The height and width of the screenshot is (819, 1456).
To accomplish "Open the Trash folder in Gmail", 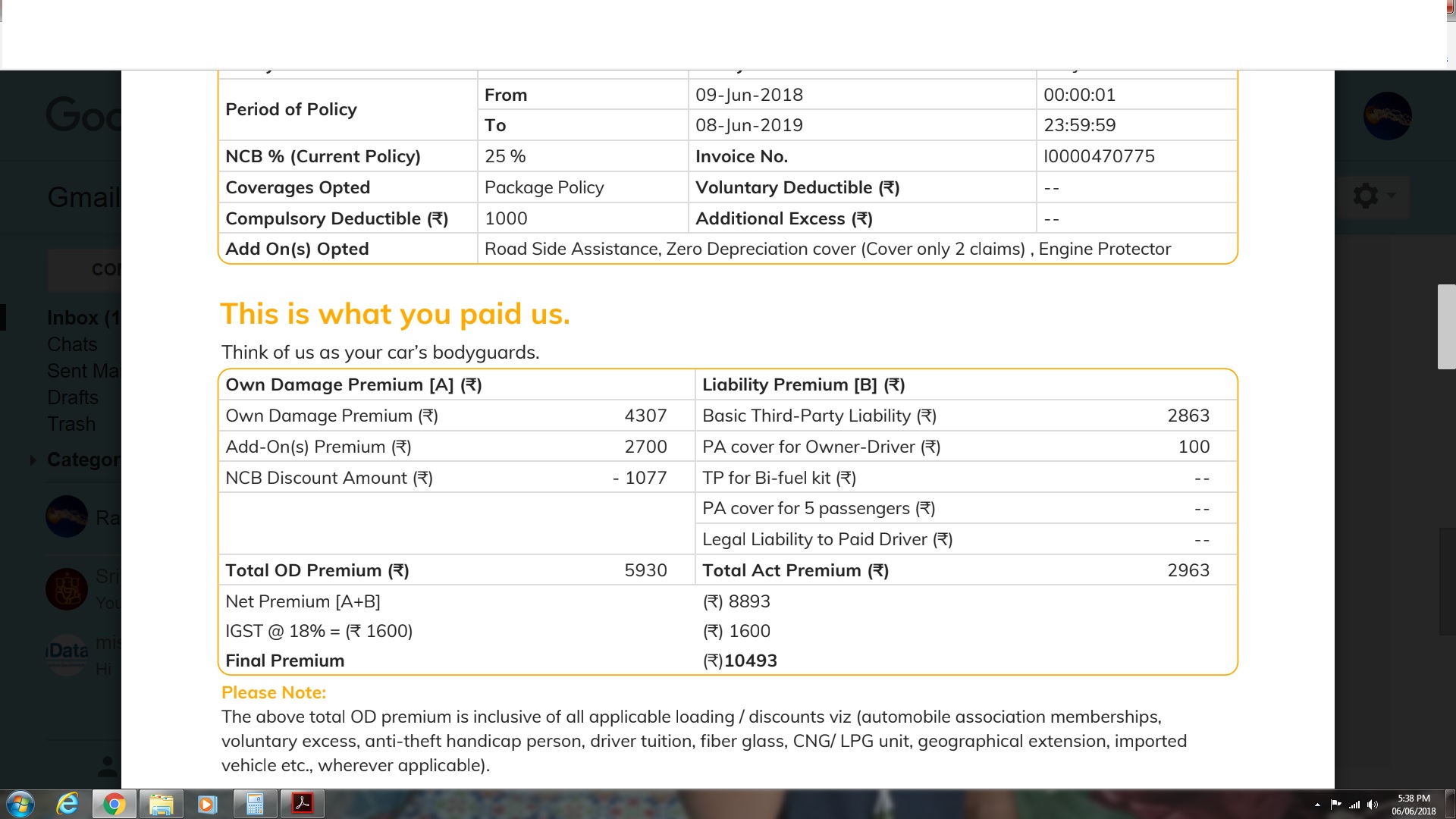I will click(71, 424).
